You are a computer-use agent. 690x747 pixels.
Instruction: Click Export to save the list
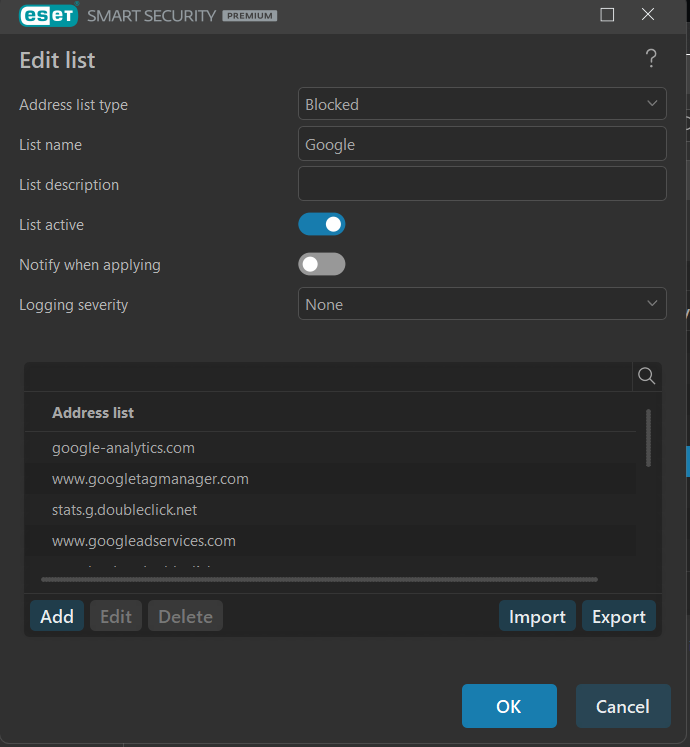click(x=618, y=616)
